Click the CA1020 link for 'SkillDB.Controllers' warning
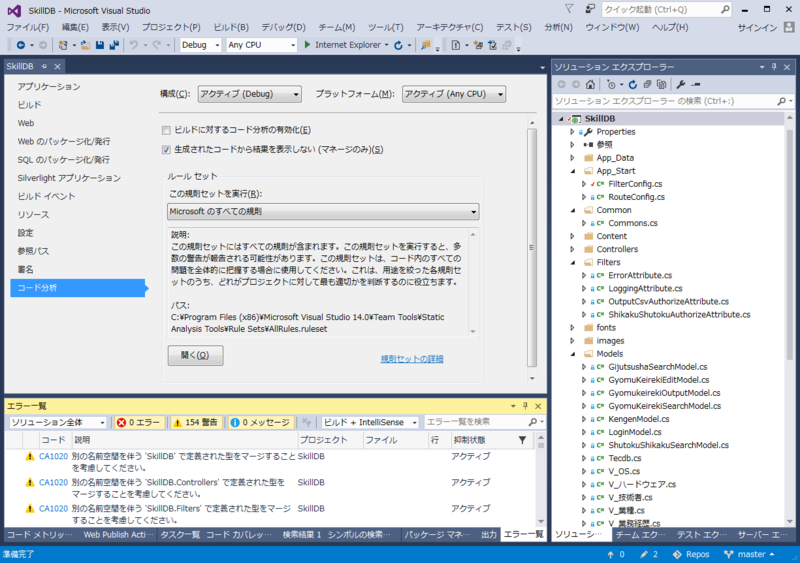The height and width of the screenshot is (563, 800). pos(53,482)
